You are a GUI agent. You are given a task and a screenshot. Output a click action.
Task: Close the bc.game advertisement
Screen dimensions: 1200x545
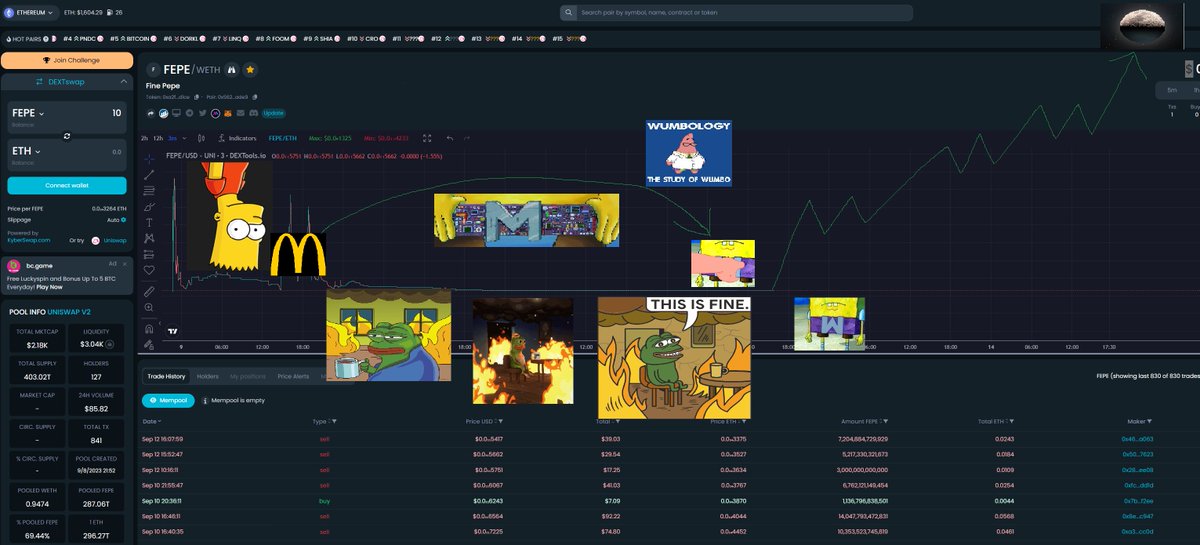pos(125,264)
